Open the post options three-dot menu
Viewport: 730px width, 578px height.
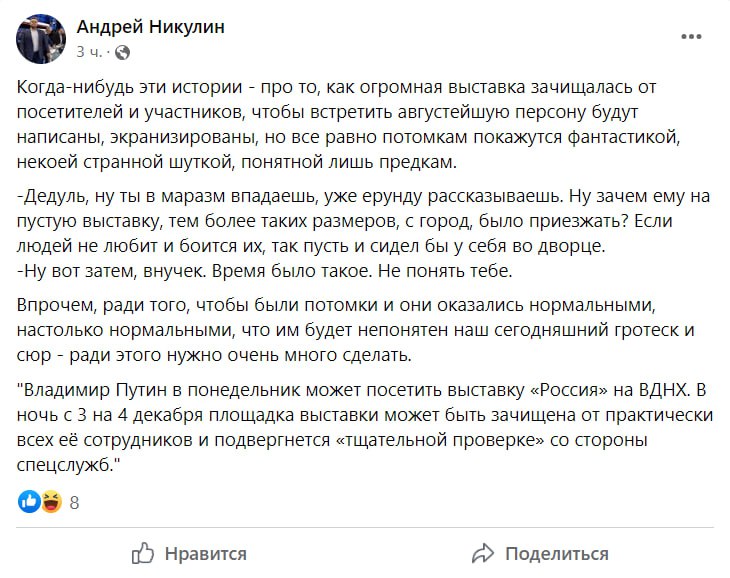click(691, 37)
